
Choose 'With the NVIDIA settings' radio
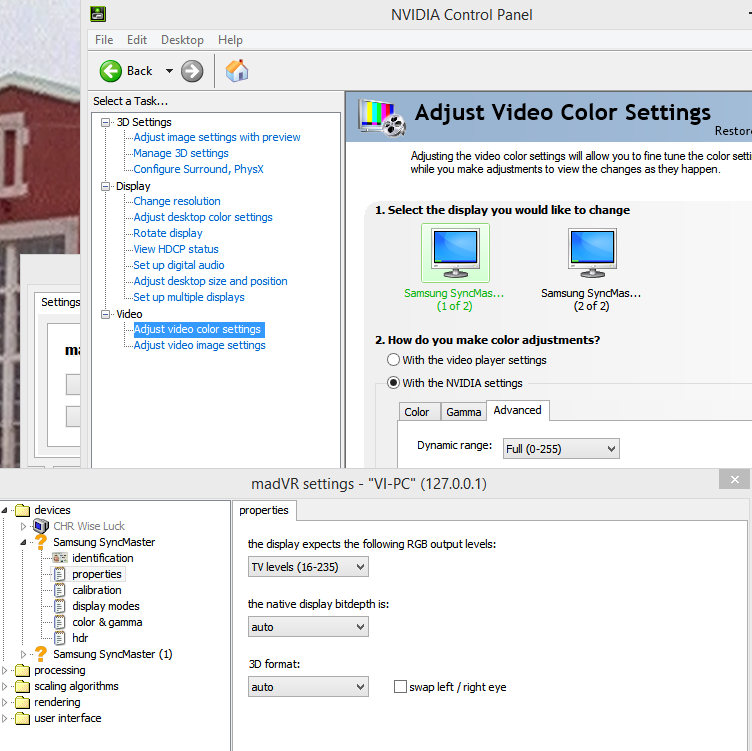click(393, 383)
